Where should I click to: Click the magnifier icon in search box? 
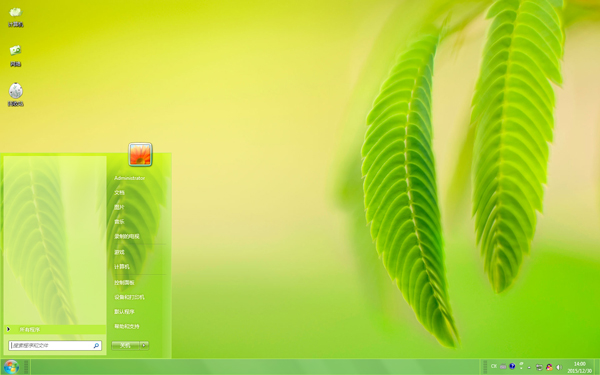point(96,346)
